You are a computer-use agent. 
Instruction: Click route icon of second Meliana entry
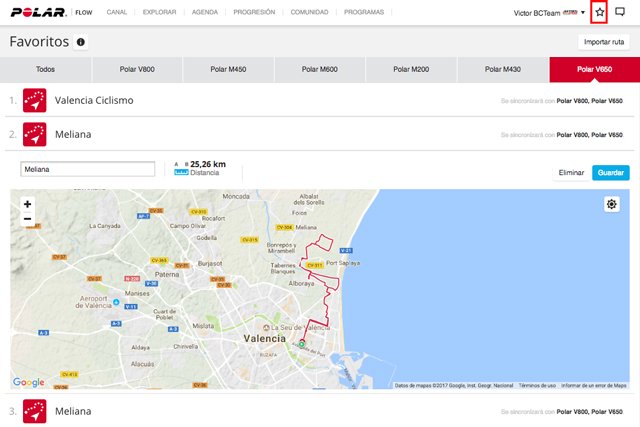point(35,134)
